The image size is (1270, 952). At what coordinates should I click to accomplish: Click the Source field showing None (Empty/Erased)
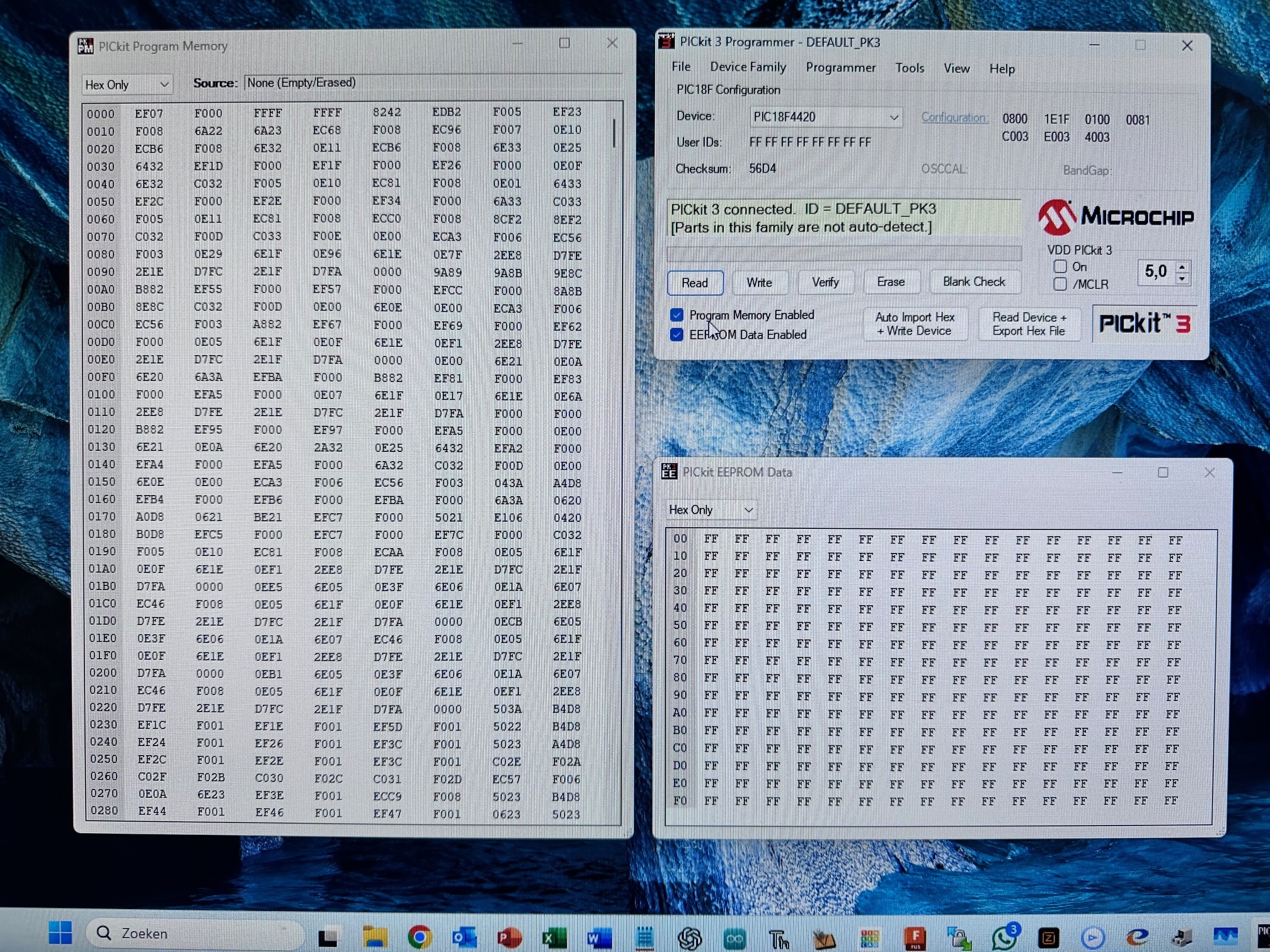433,83
